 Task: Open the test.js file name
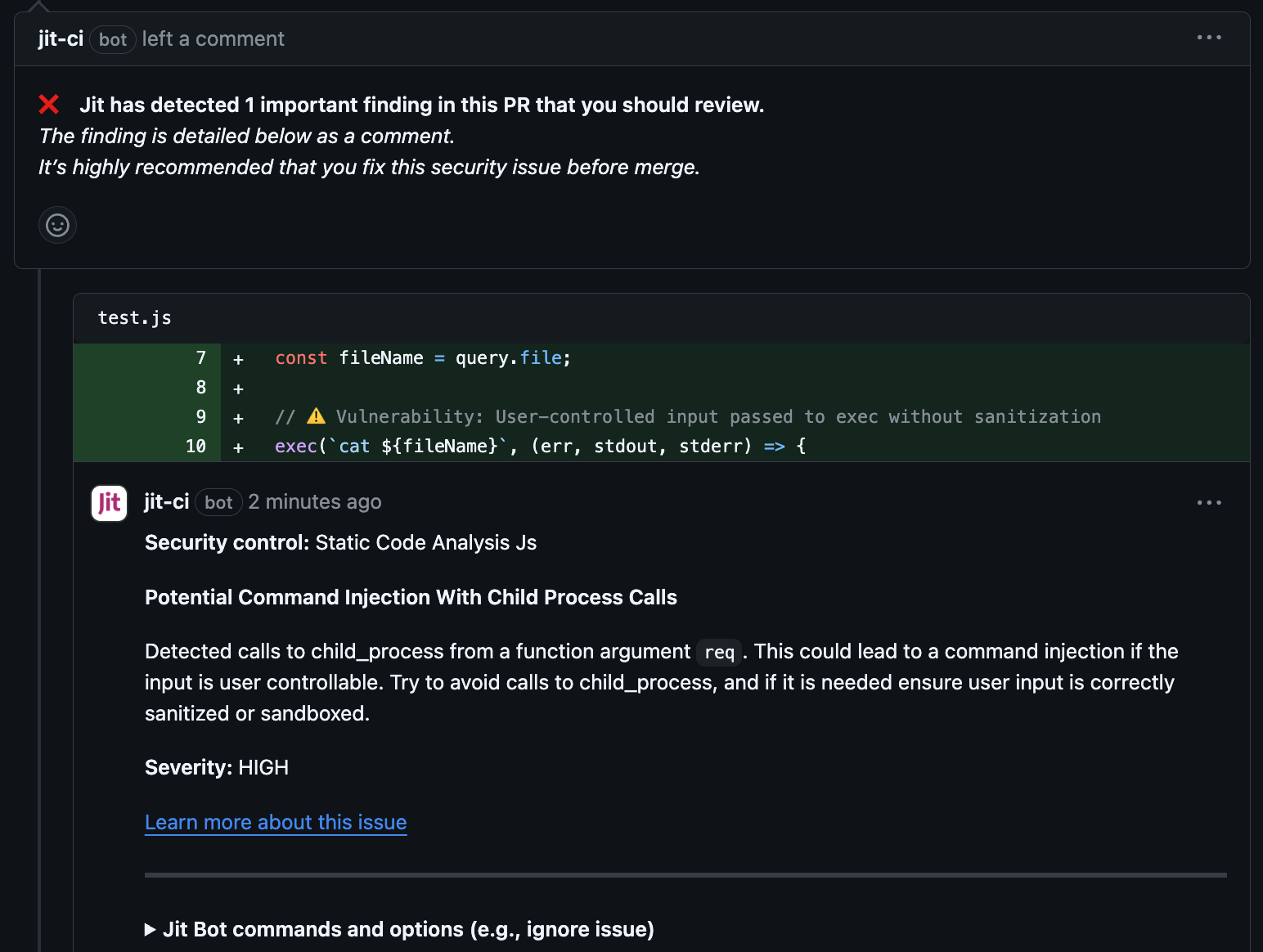point(135,318)
